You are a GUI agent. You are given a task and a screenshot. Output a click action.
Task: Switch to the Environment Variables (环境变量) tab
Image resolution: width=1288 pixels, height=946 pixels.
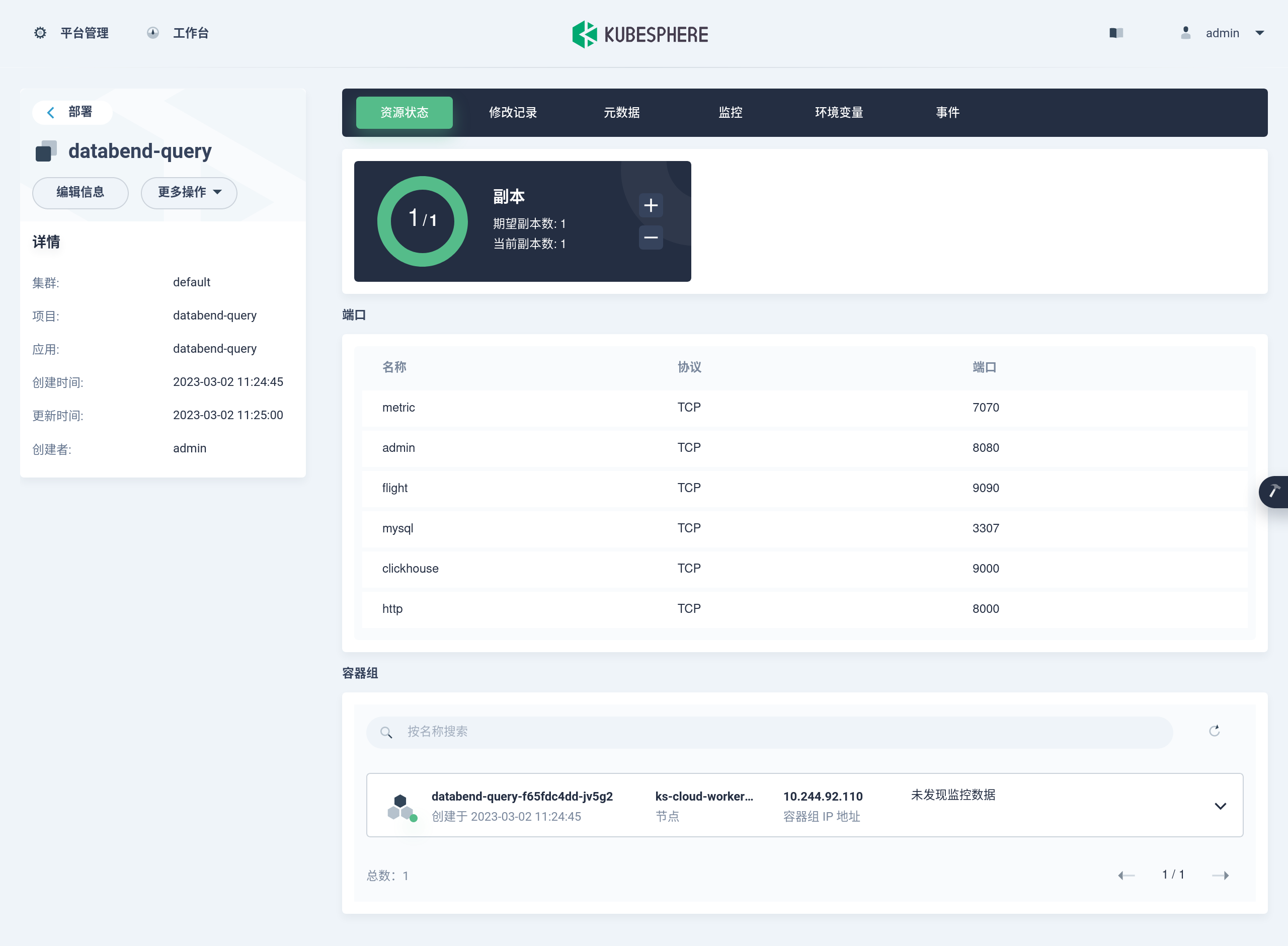839,112
